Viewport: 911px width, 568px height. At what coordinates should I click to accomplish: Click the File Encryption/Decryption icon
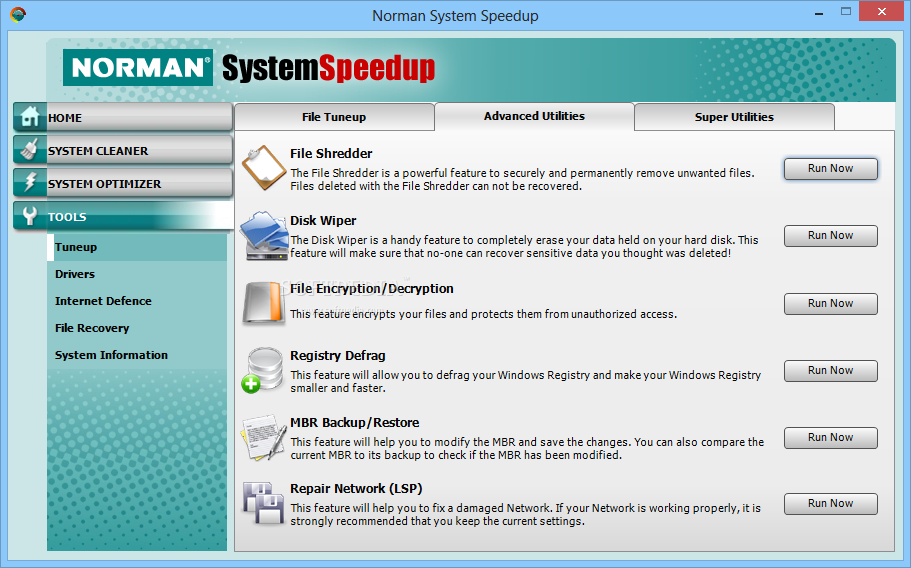tap(264, 303)
